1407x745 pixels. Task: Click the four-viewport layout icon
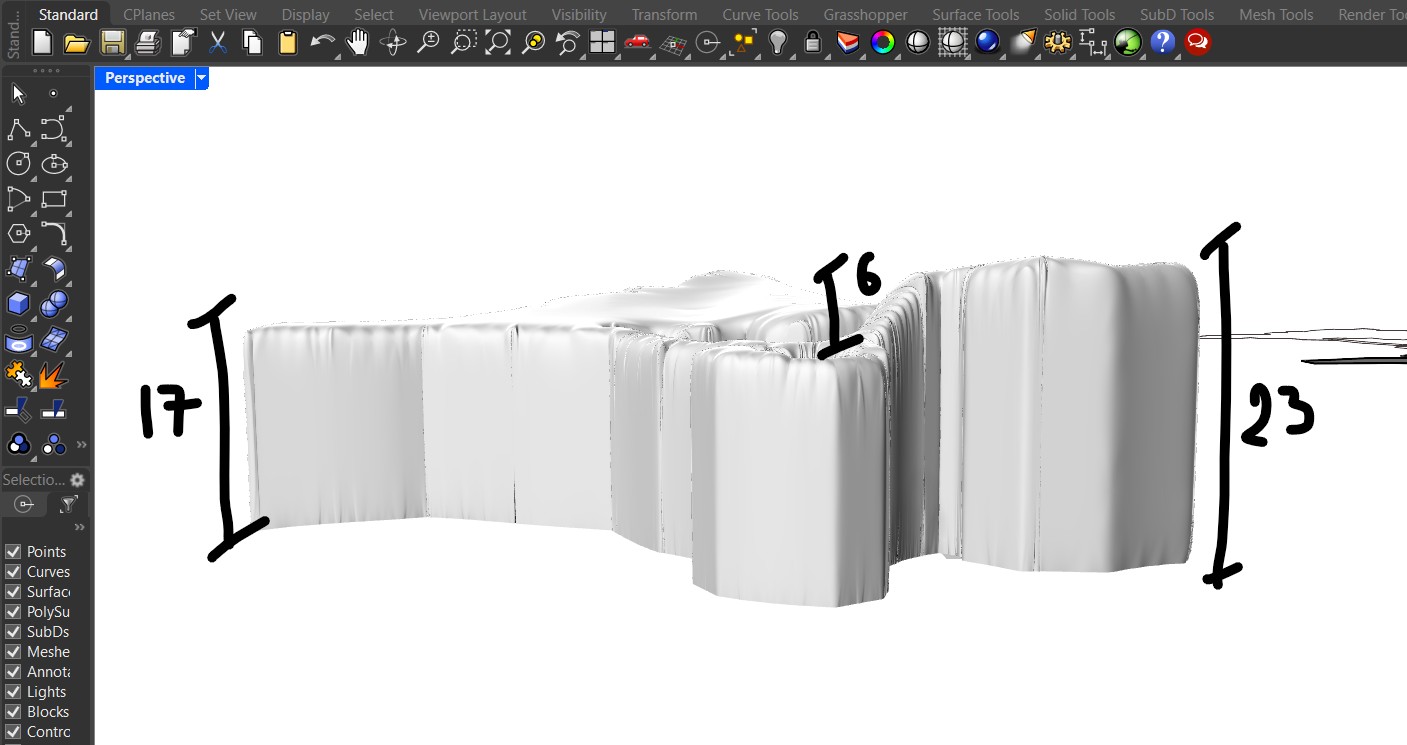(x=602, y=43)
